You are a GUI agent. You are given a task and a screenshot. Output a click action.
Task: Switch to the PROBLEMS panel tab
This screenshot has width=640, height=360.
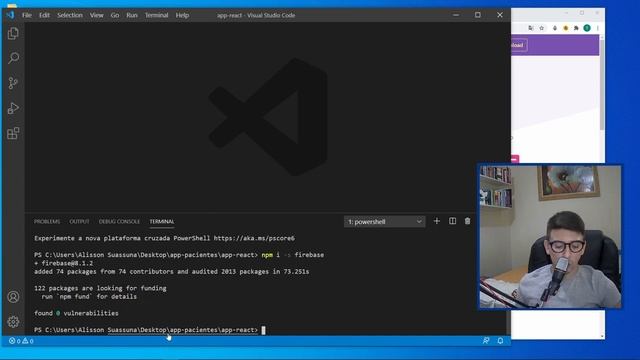point(47,222)
